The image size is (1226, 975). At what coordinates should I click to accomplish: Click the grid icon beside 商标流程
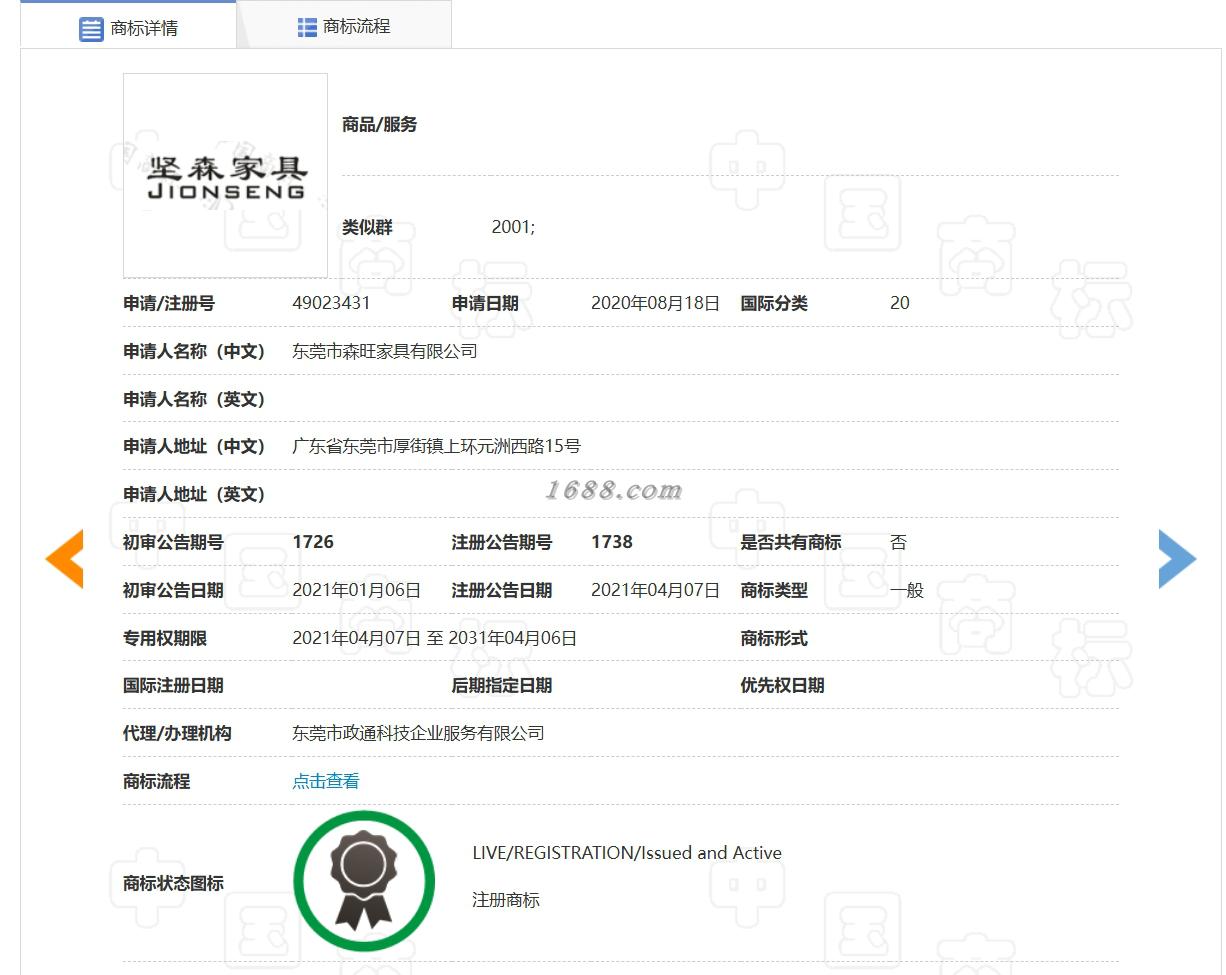[x=307, y=27]
